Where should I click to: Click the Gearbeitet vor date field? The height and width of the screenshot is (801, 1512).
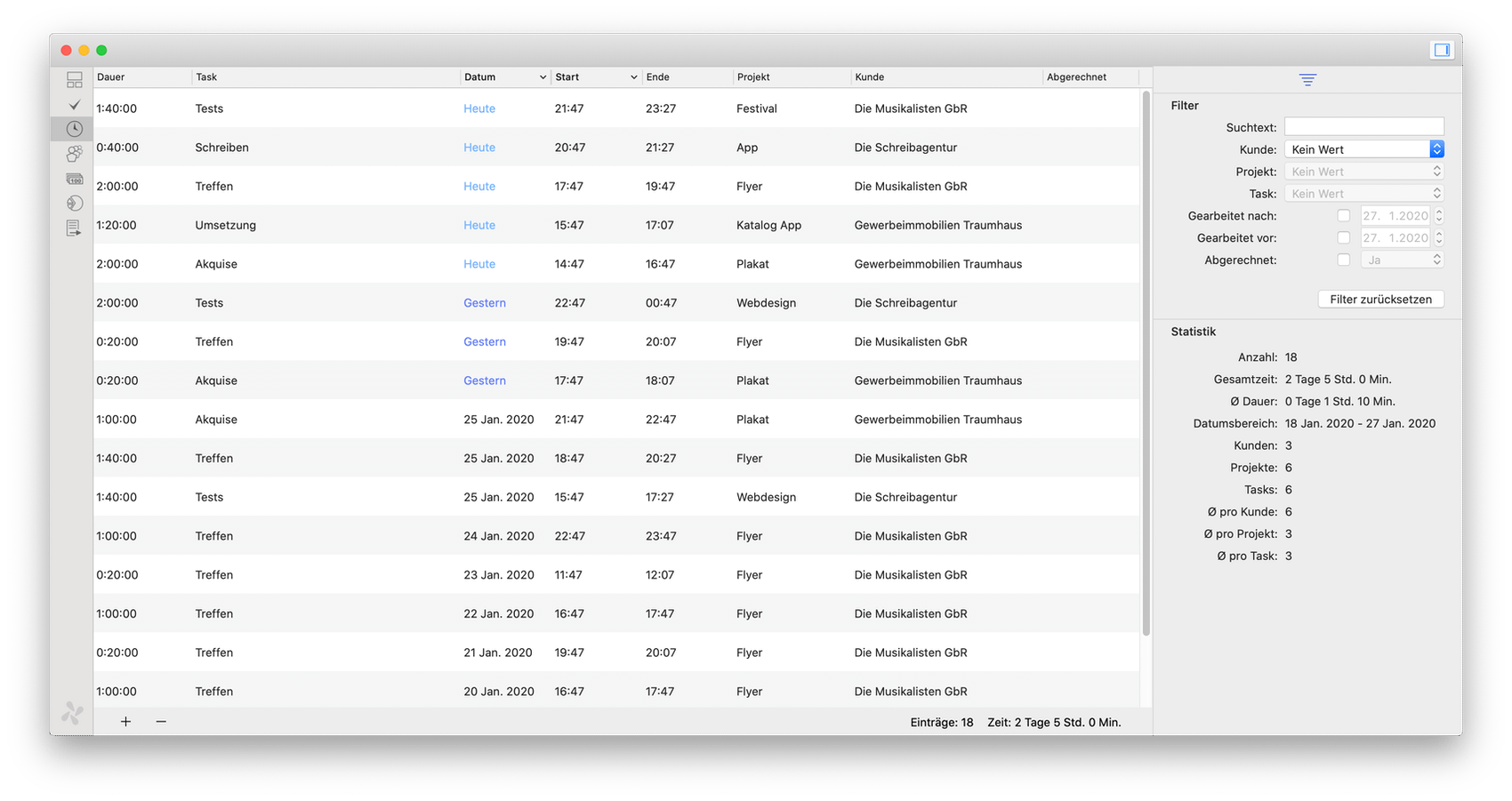click(x=1395, y=238)
